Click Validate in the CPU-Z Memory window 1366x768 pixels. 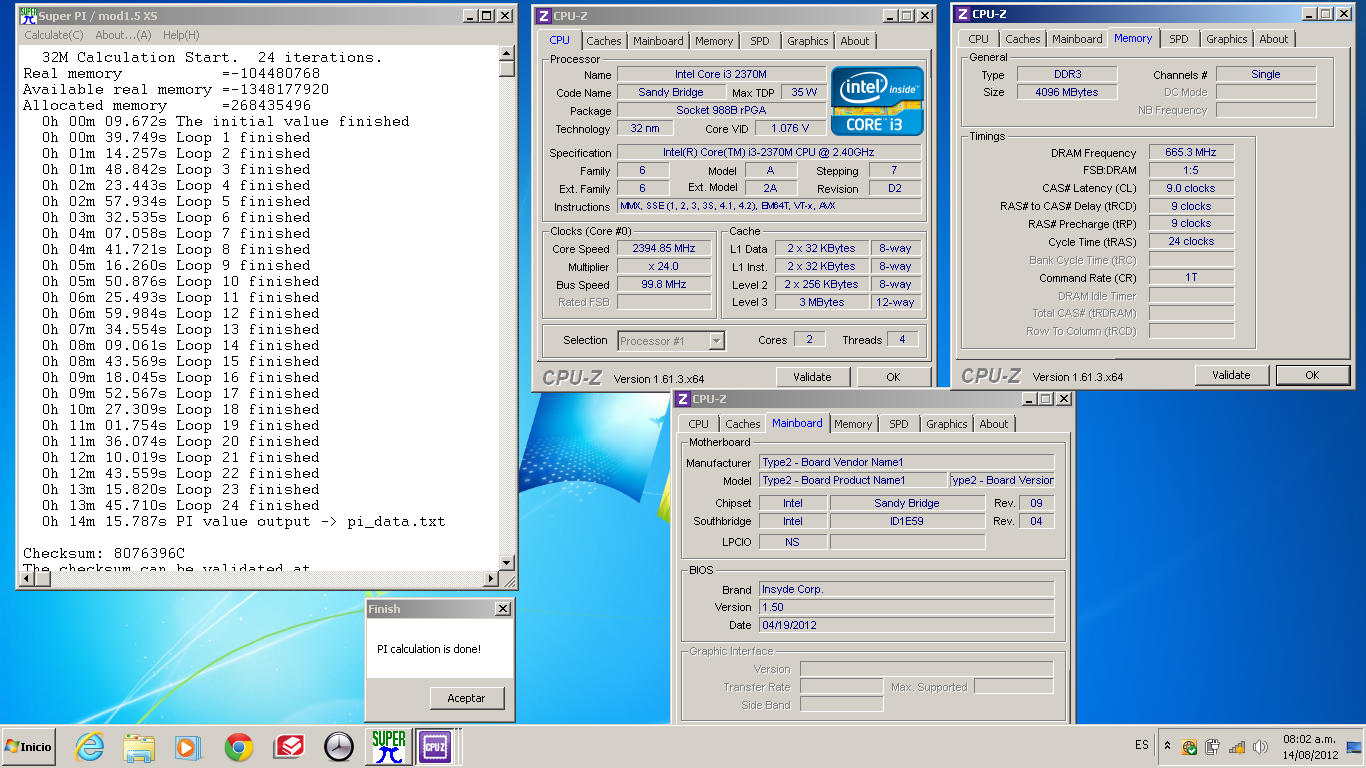pos(1231,375)
